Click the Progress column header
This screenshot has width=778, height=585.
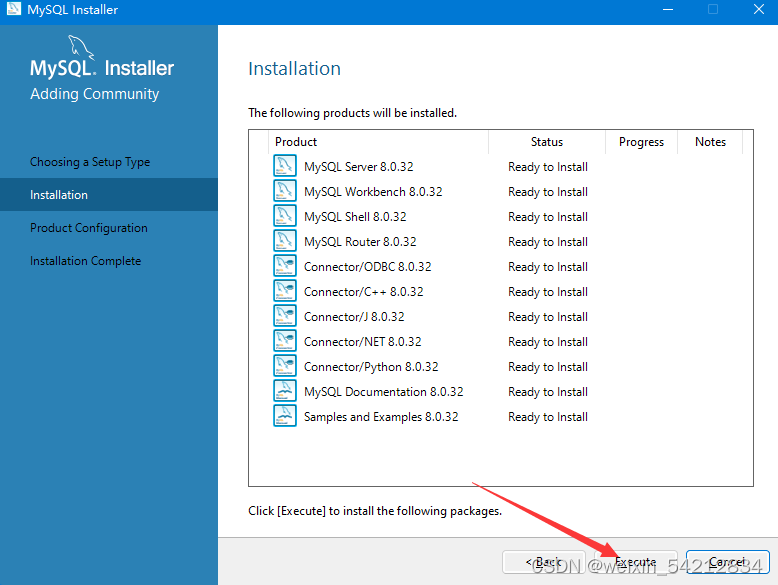click(641, 142)
